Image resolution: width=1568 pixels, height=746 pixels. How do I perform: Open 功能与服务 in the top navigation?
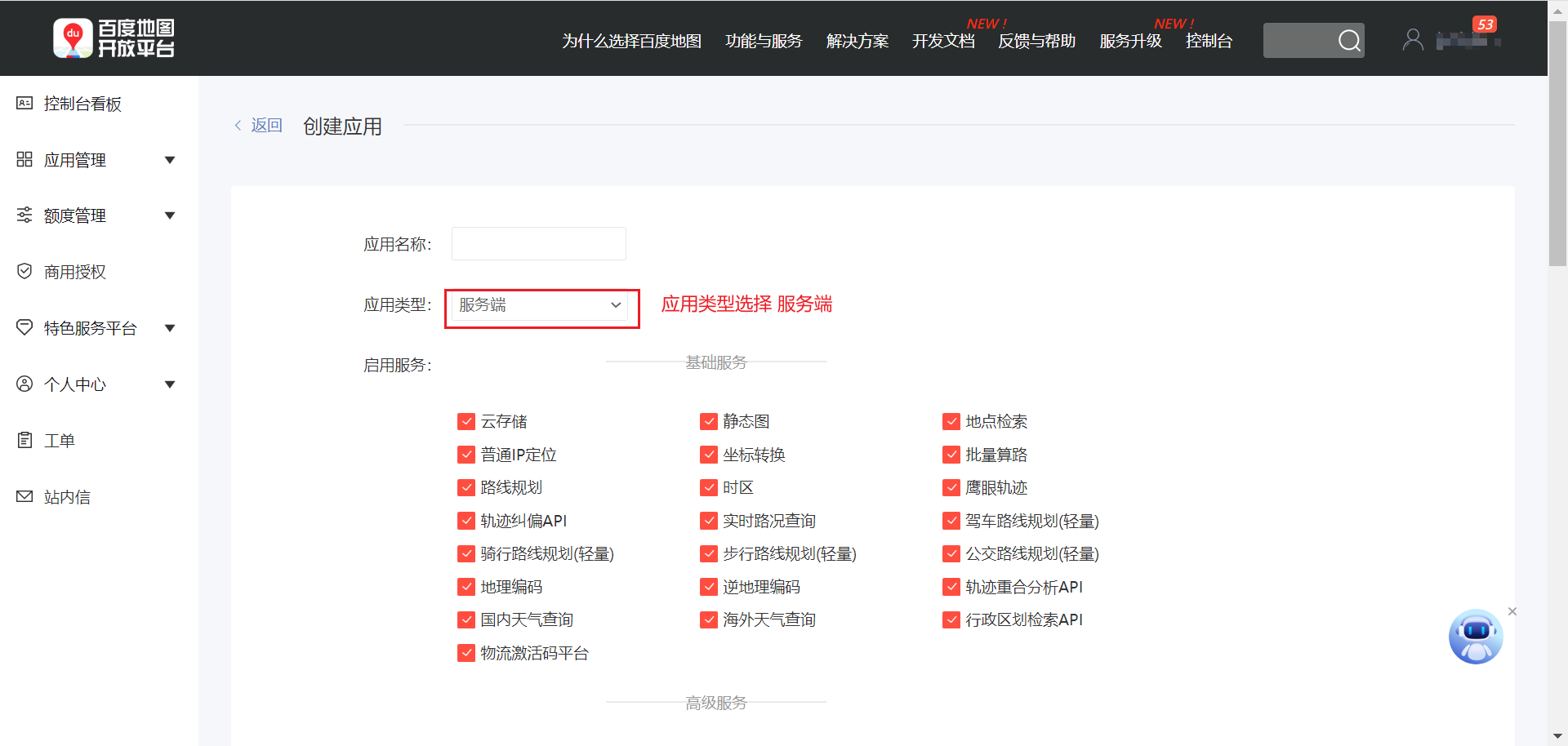click(x=764, y=41)
